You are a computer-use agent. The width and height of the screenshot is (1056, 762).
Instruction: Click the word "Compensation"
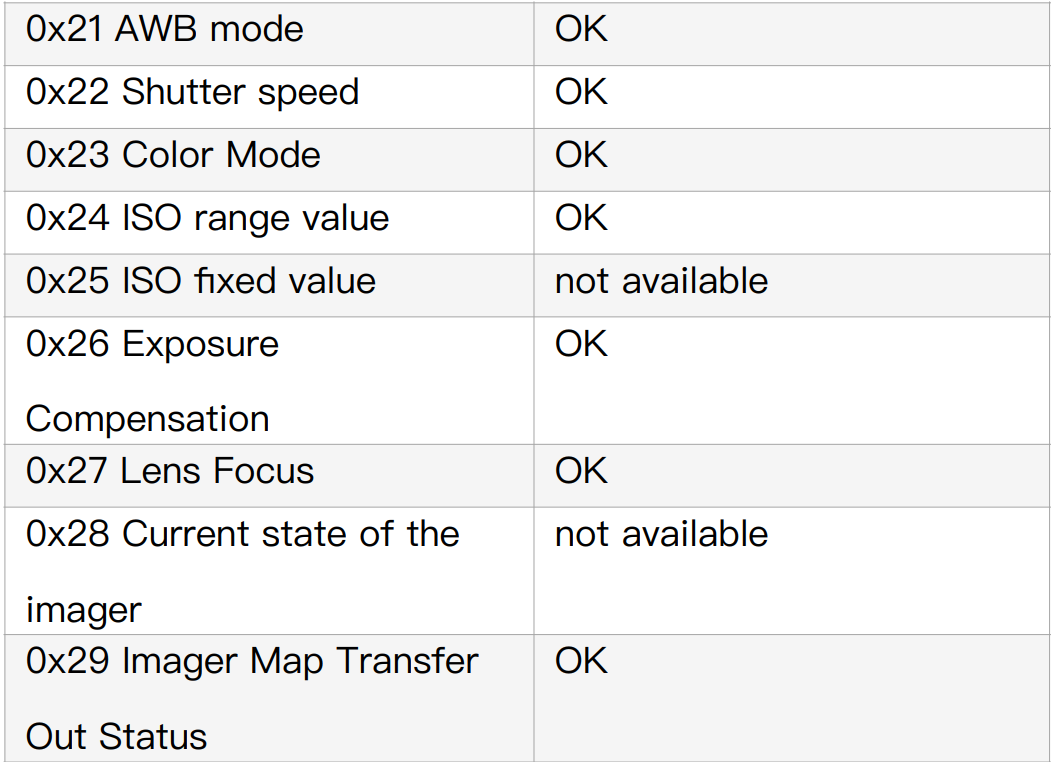click(x=147, y=419)
